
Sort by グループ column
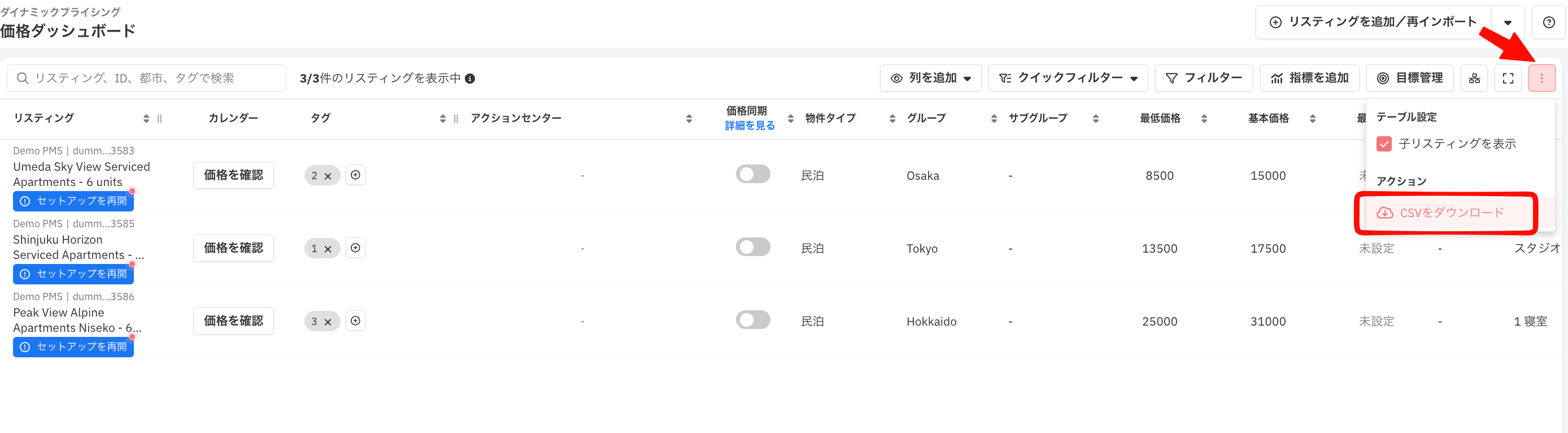coord(994,119)
